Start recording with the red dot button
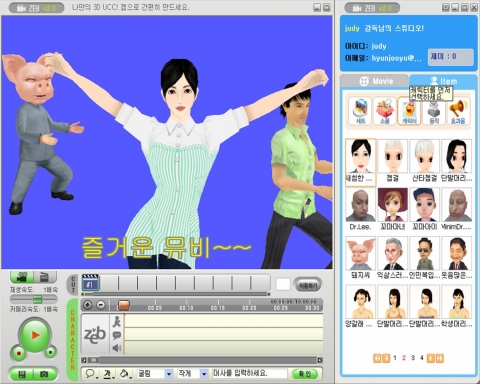 point(19,353)
